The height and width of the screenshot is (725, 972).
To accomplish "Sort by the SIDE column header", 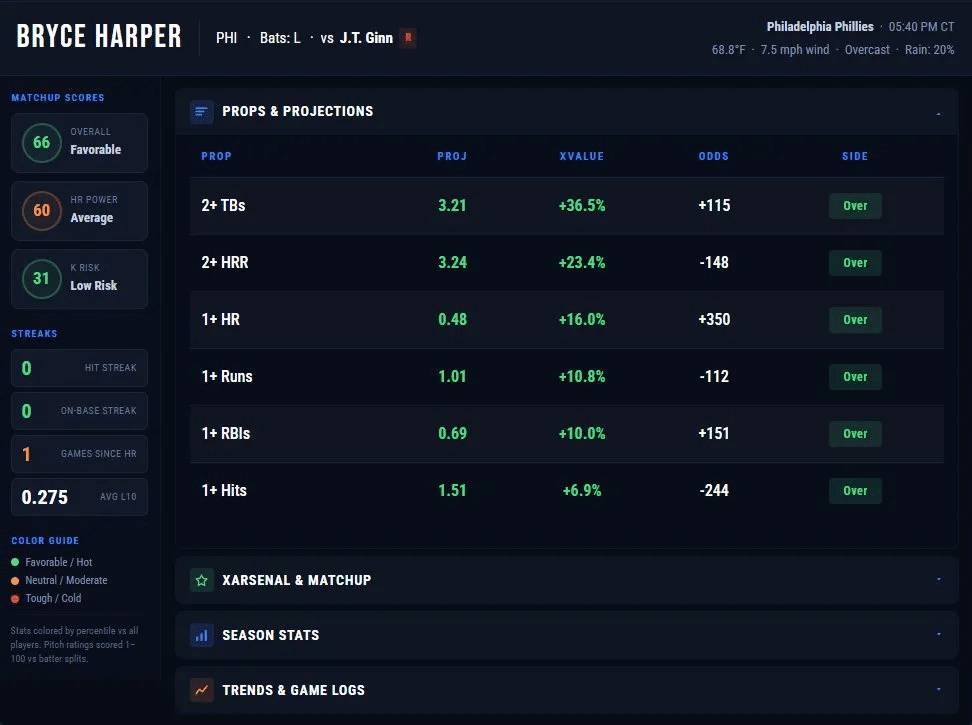I will [855, 156].
